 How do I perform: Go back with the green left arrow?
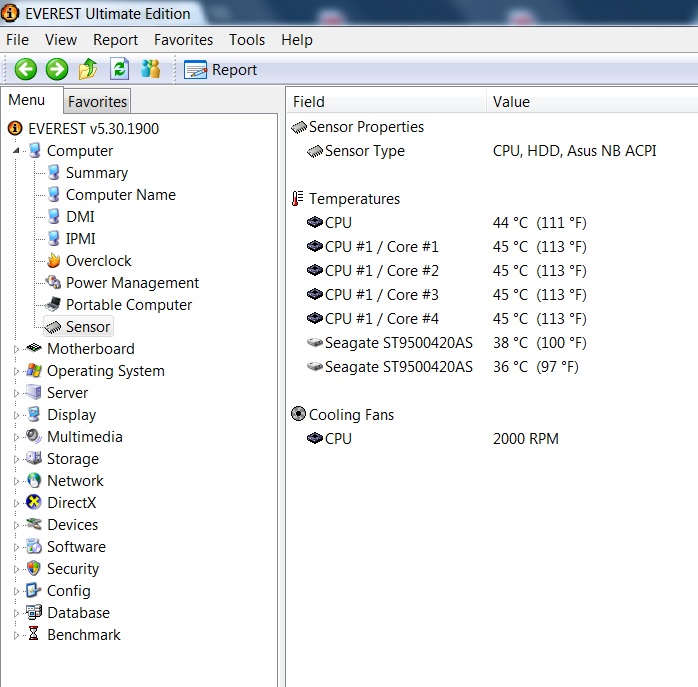pos(25,69)
